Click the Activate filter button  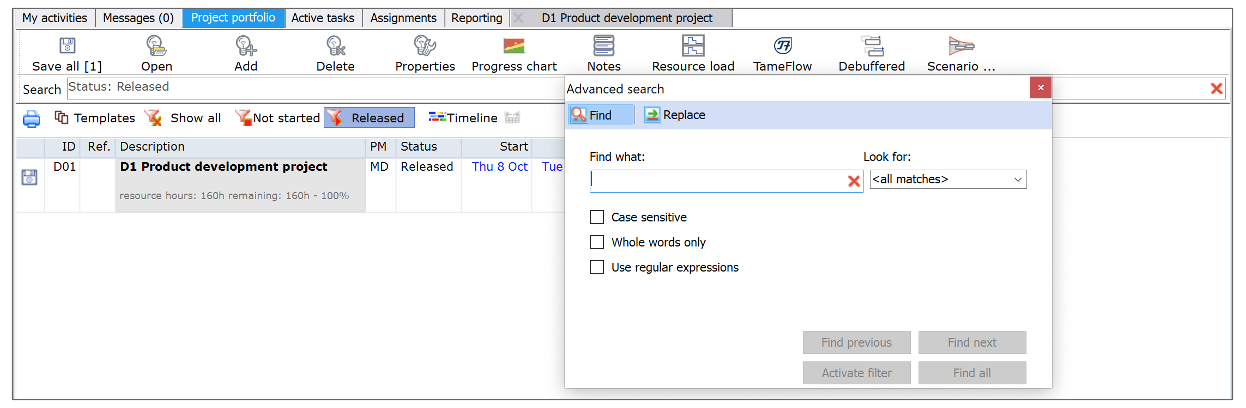click(x=856, y=373)
